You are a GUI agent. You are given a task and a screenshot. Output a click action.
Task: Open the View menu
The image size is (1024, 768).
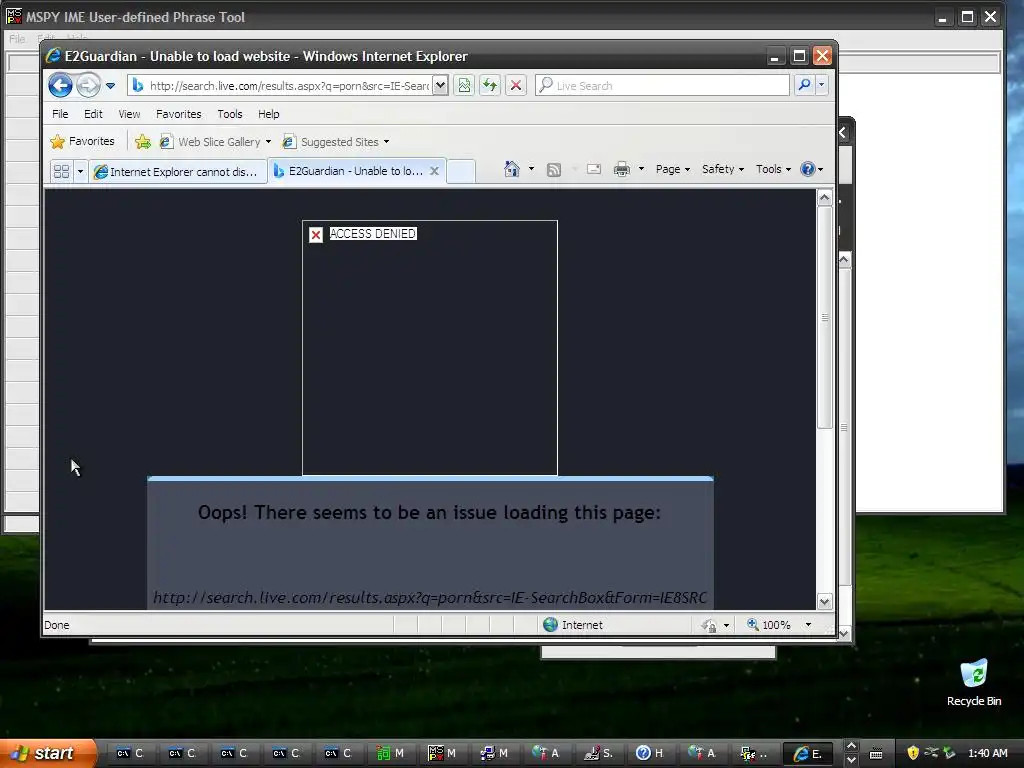129,114
